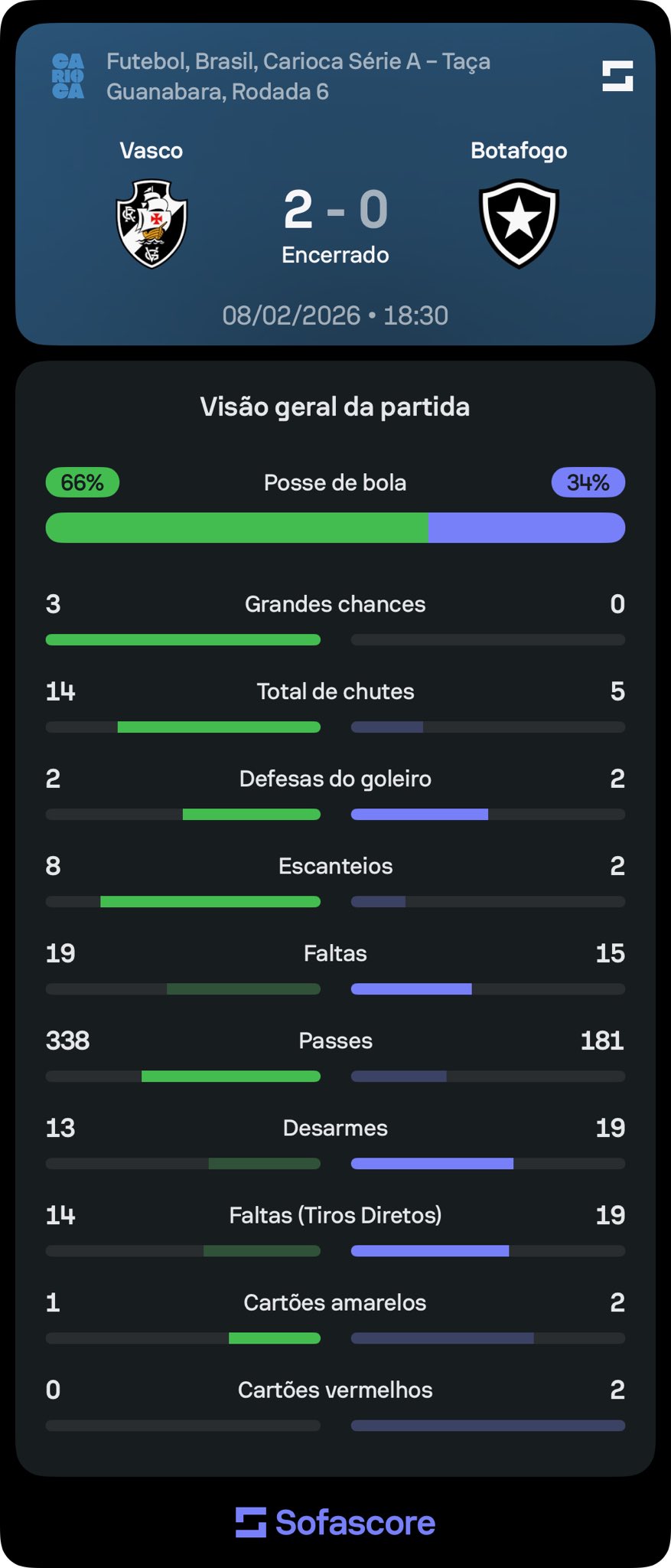The height and width of the screenshot is (1568, 671).
Task: Open the Vasco team name
Action: 151,150
